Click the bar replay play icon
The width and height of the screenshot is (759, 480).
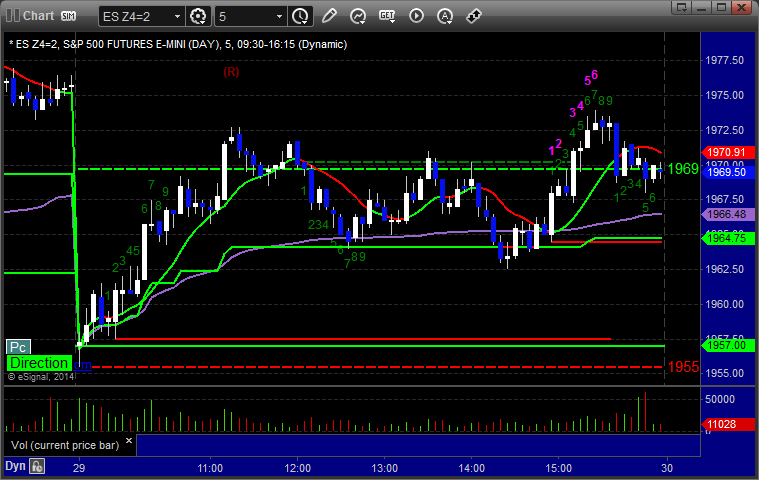pos(416,16)
